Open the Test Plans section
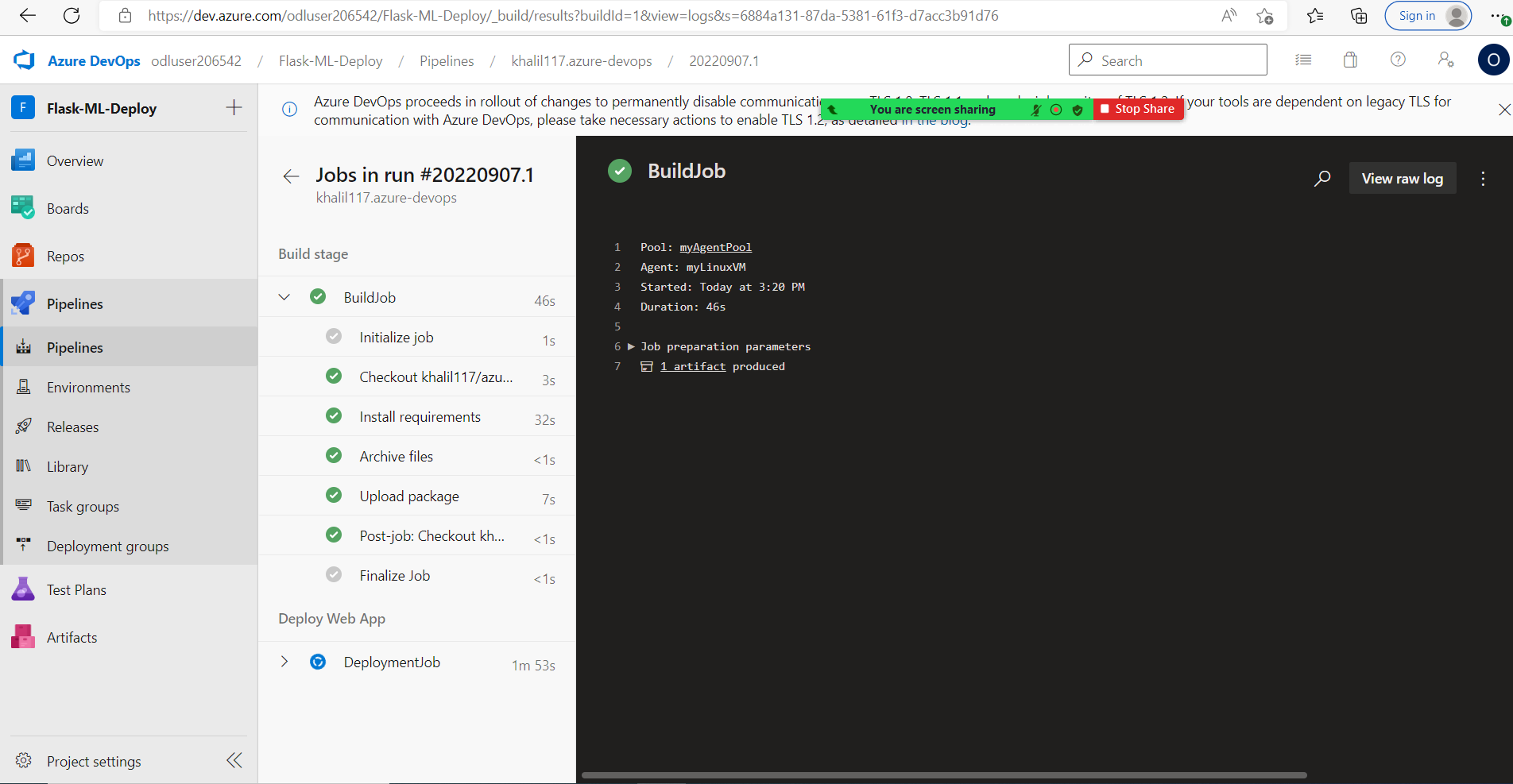Viewport: 1513px width, 784px height. [x=75, y=589]
